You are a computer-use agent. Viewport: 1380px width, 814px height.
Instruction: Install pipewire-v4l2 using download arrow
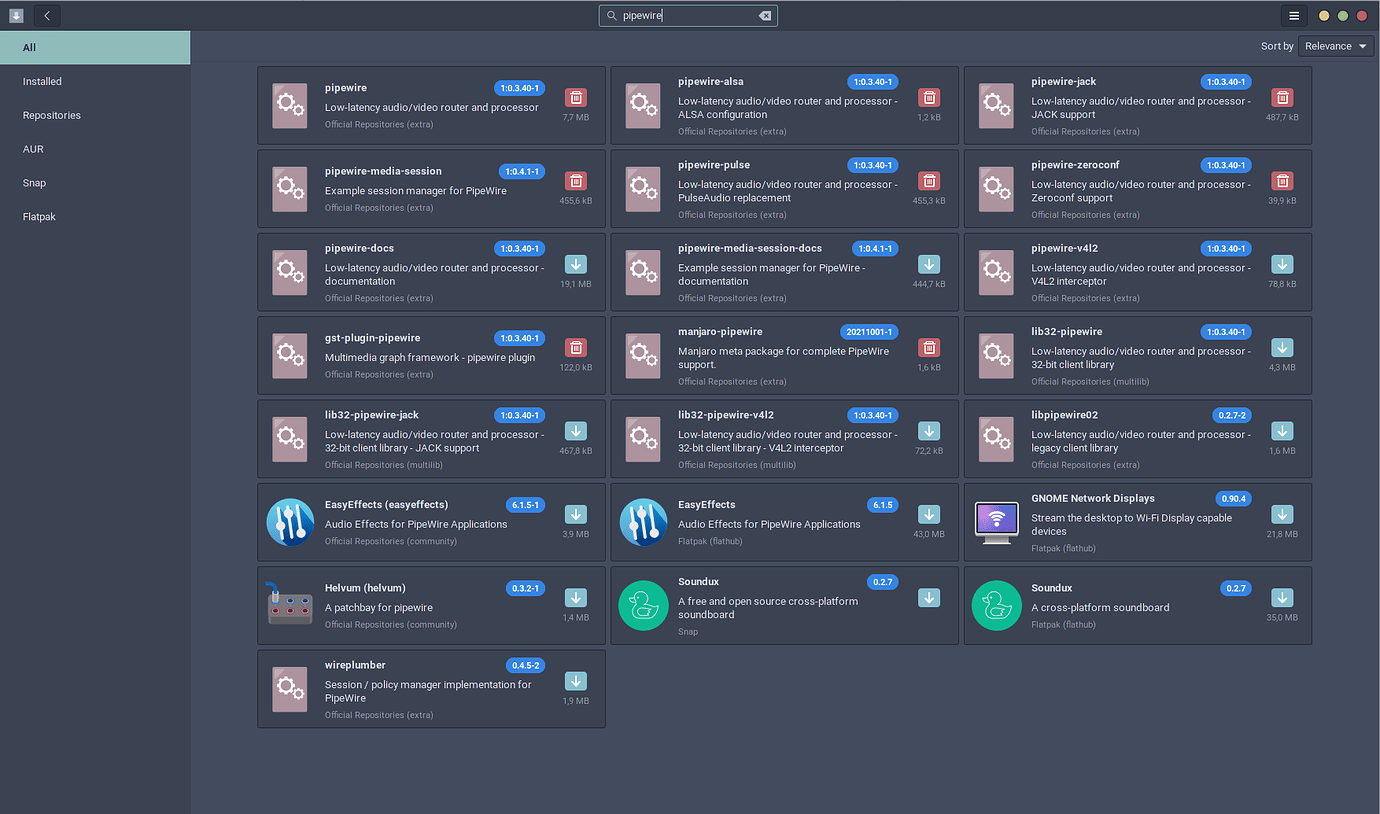point(1282,264)
